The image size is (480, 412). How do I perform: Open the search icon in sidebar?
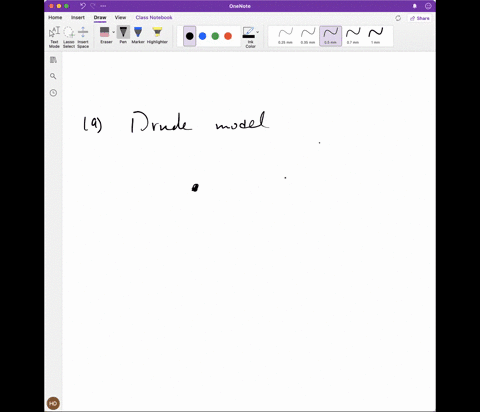click(x=53, y=76)
